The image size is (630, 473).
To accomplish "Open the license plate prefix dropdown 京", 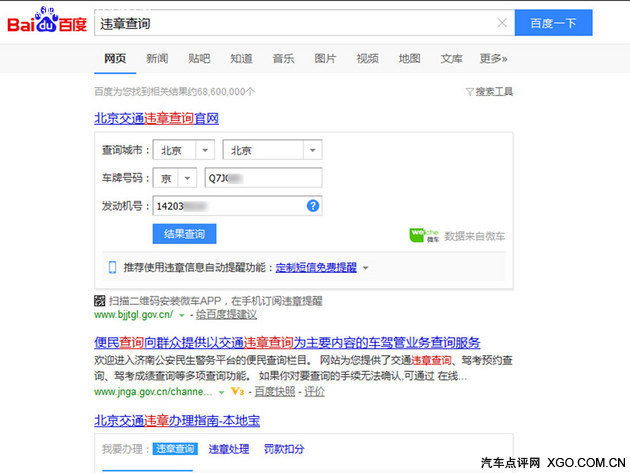I will point(186,178).
